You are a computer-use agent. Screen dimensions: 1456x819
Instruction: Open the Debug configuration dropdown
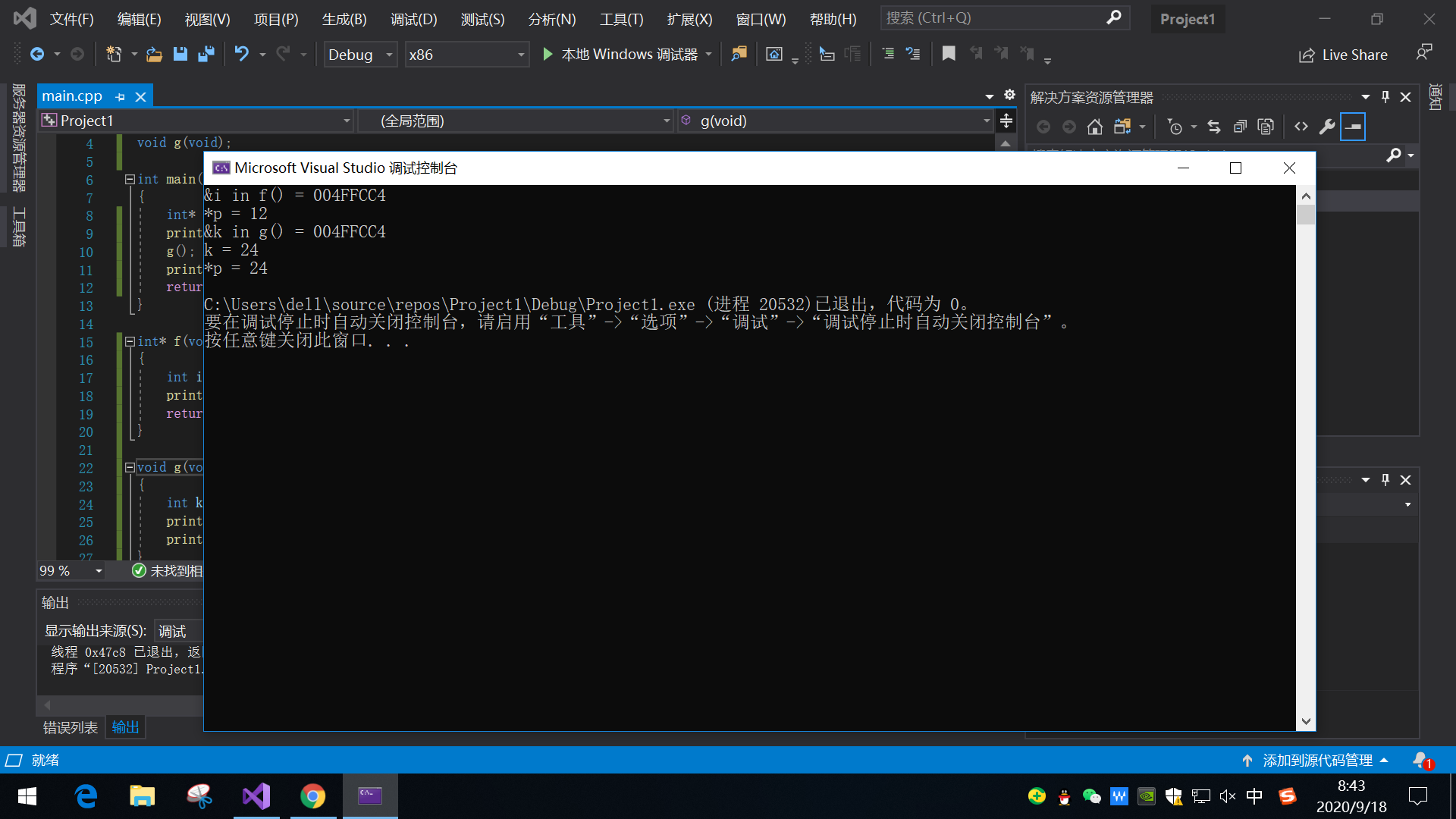[x=361, y=55]
